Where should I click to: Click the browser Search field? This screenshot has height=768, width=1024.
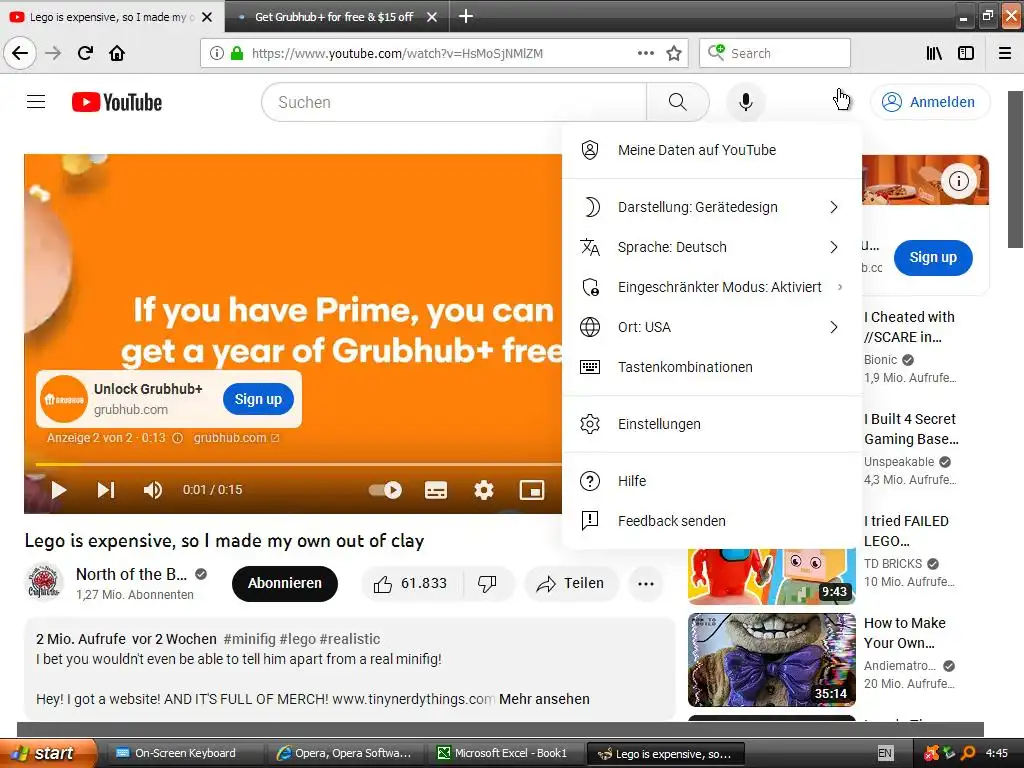775,53
